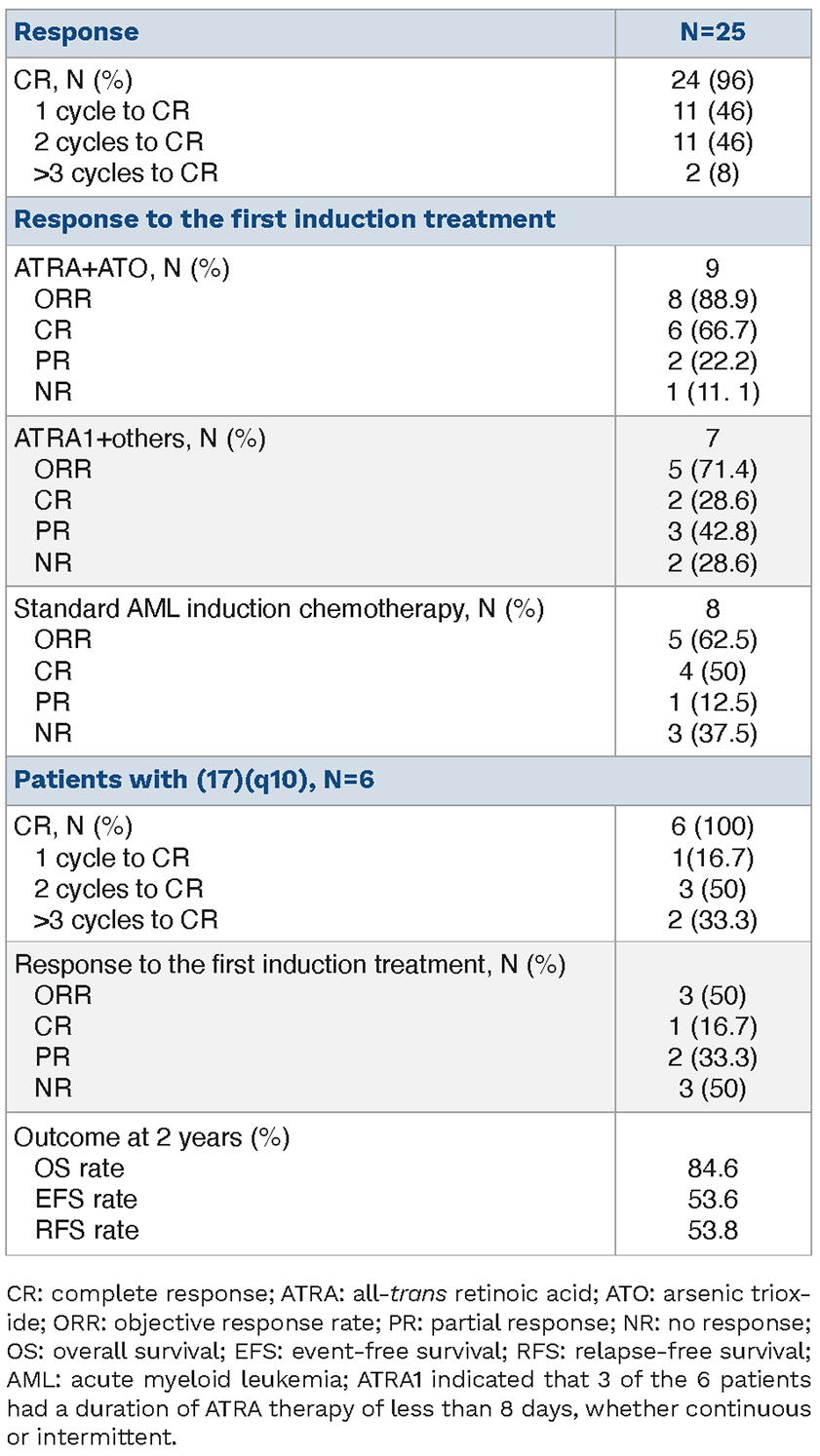Click the '3 (37.5)' NR value

click(713, 733)
